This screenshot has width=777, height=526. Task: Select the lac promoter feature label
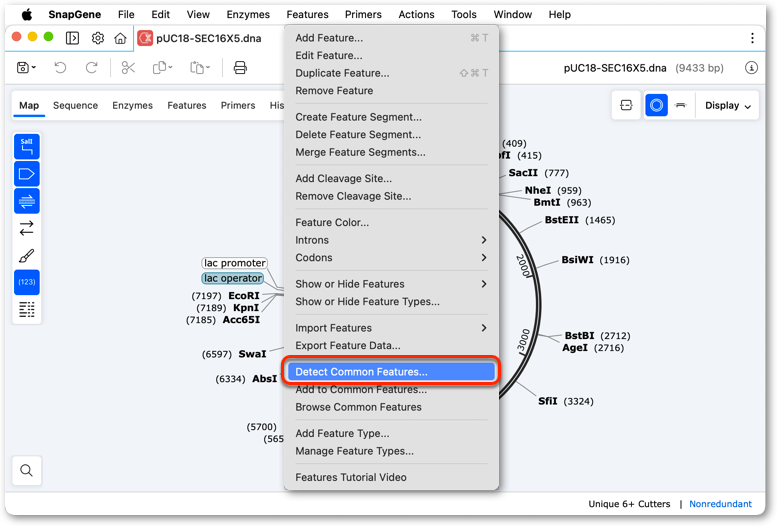(234, 263)
